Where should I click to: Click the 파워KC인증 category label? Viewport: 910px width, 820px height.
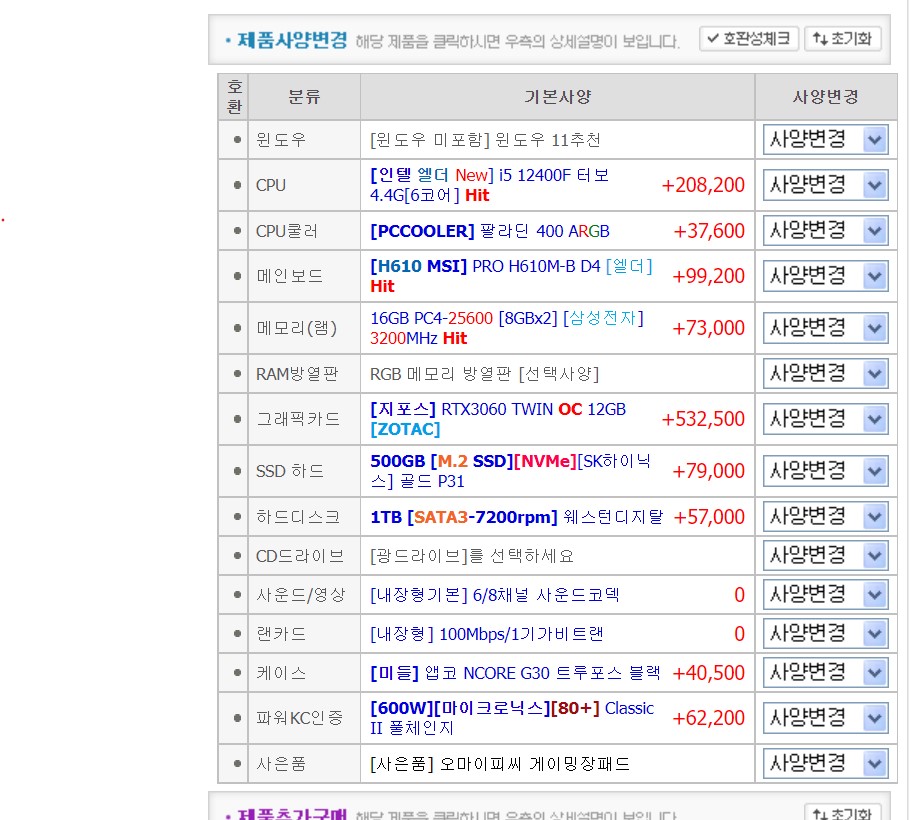coord(299,718)
